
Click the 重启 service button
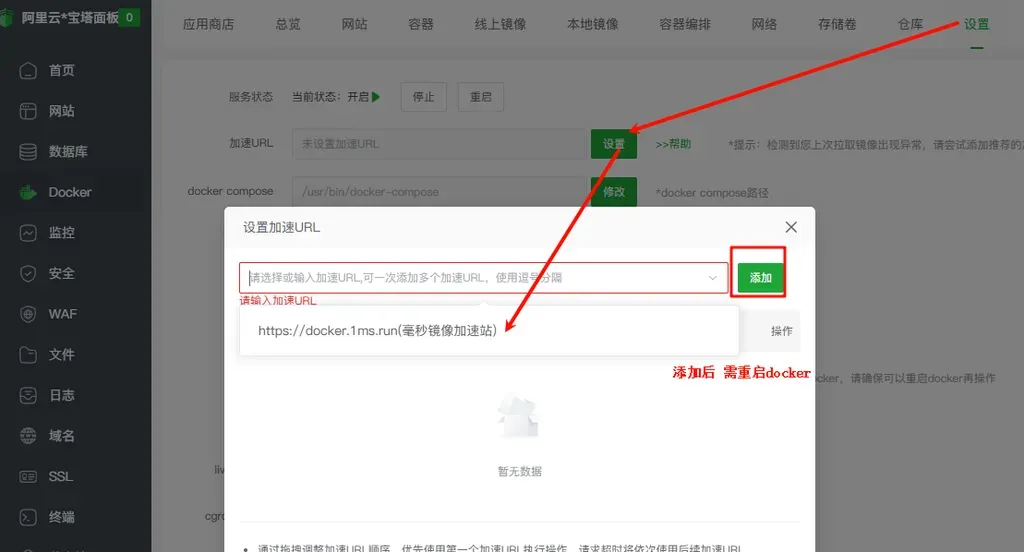point(480,97)
